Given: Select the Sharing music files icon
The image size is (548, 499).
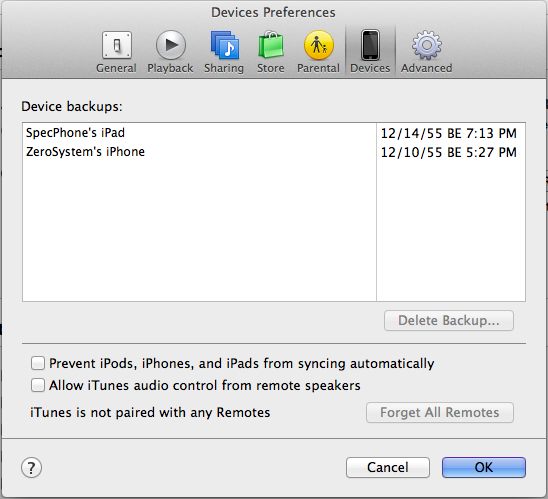Looking at the screenshot, I should pyautogui.click(x=224, y=45).
